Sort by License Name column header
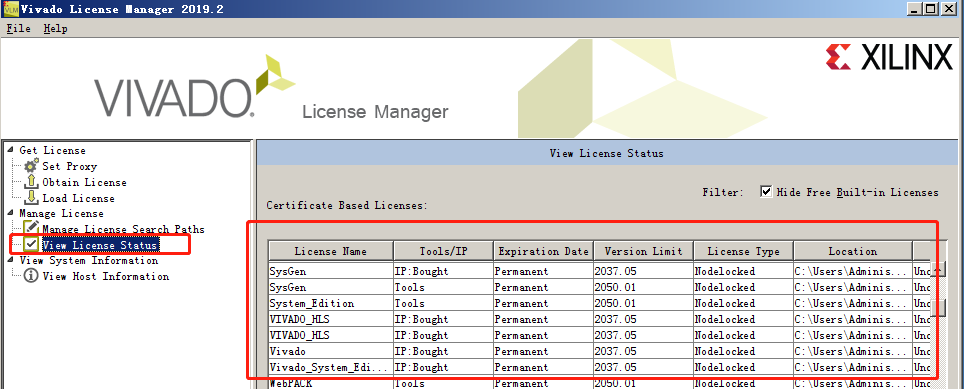This screenshot has height=389, width=964. (x=331, y=251)
